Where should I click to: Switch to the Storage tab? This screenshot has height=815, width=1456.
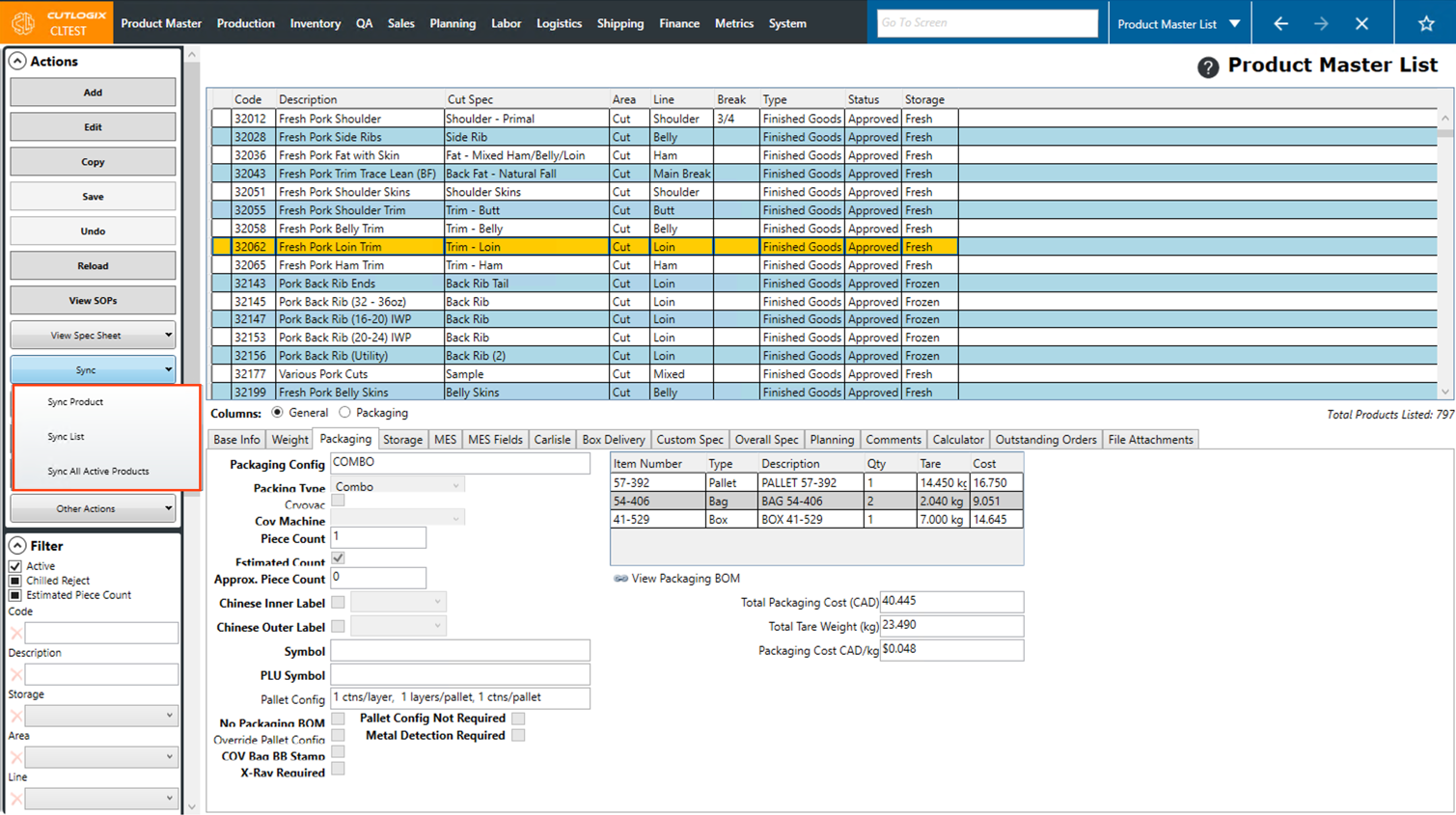[402, 440]
